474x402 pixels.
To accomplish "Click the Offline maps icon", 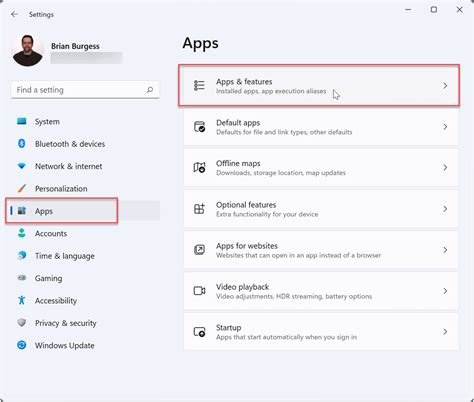I will (199, 167).
